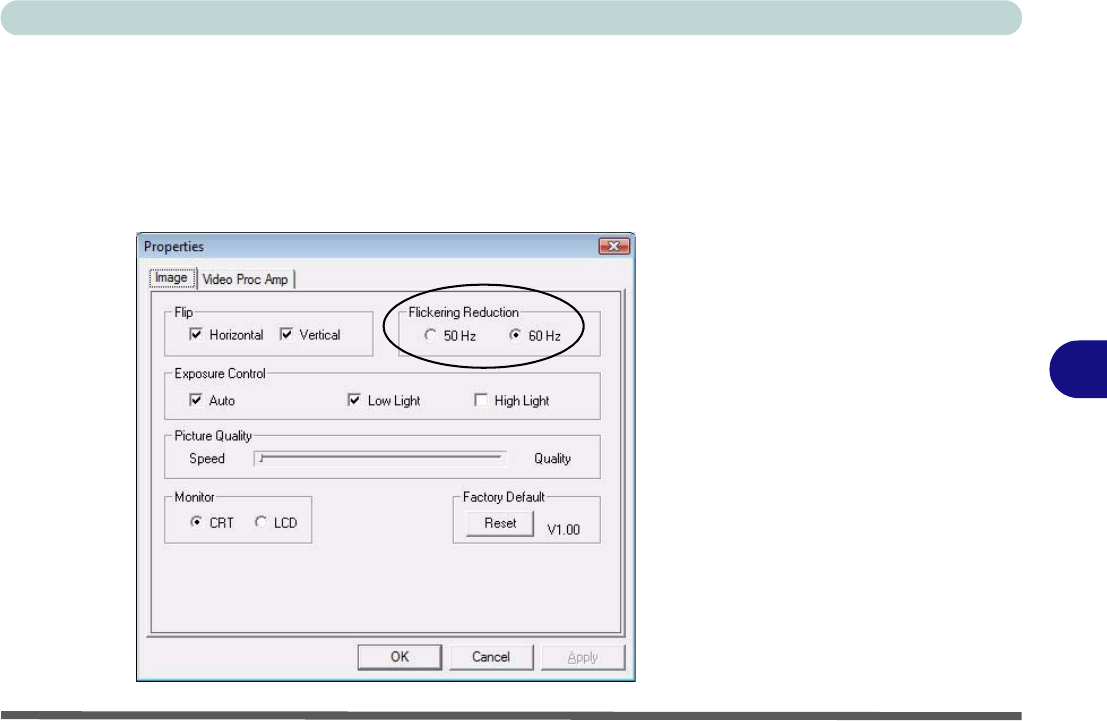Image resolution: width=1107 pixels, height=721 pixels.
Task: Choose the CRT monitor option
Action: point(196,522)
